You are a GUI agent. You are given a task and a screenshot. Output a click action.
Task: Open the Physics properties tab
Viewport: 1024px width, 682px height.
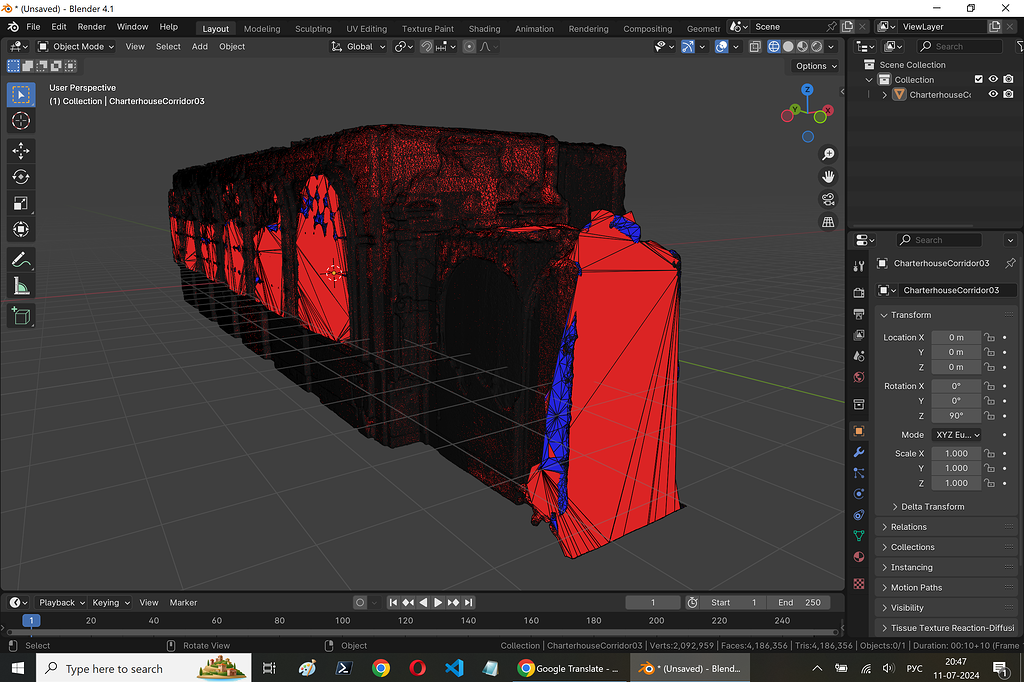[858, 494]
